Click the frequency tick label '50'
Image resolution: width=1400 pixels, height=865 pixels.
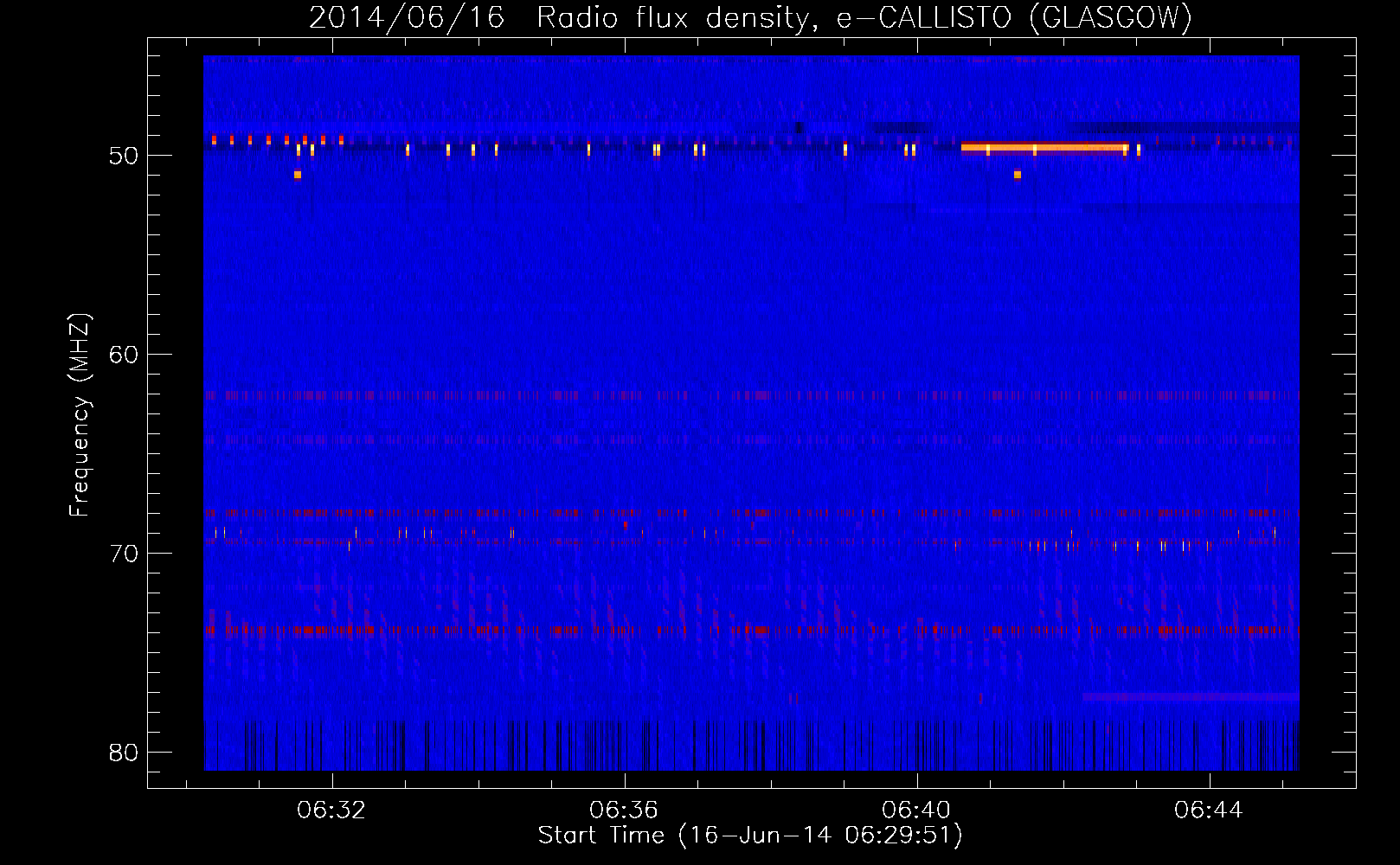124,156
